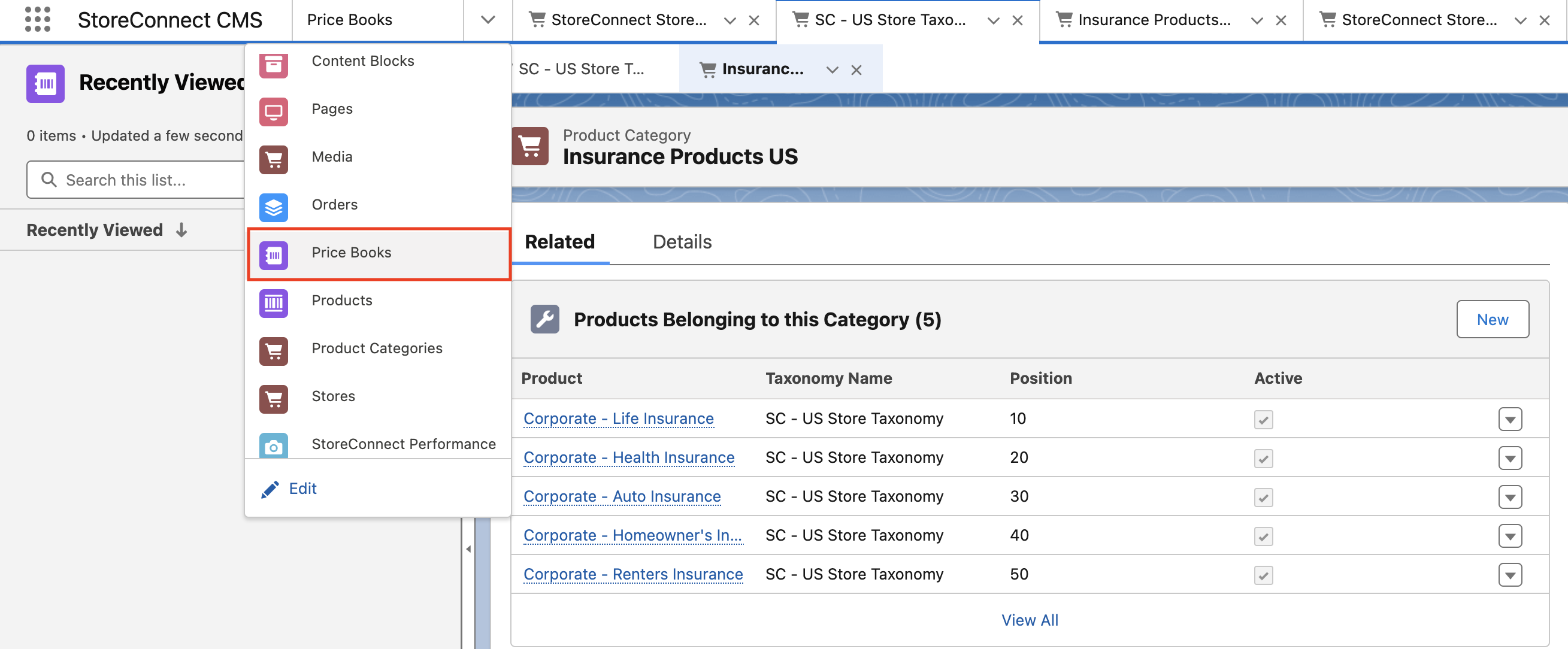Select Product Categories from the navigation menu
This screenshot has height=649, width=1568.
[378, 348]
